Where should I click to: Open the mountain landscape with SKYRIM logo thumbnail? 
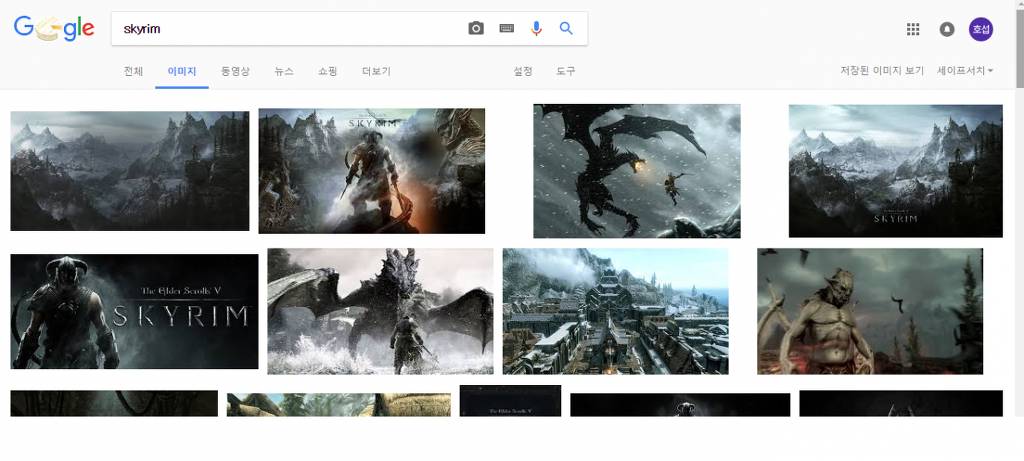[895, 171]
